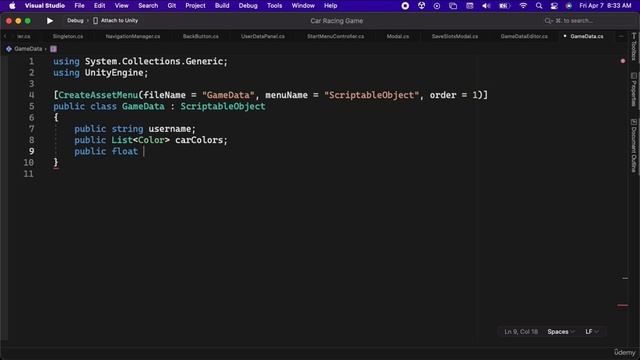
Task: Open the Edit menu
Action: 100,6
